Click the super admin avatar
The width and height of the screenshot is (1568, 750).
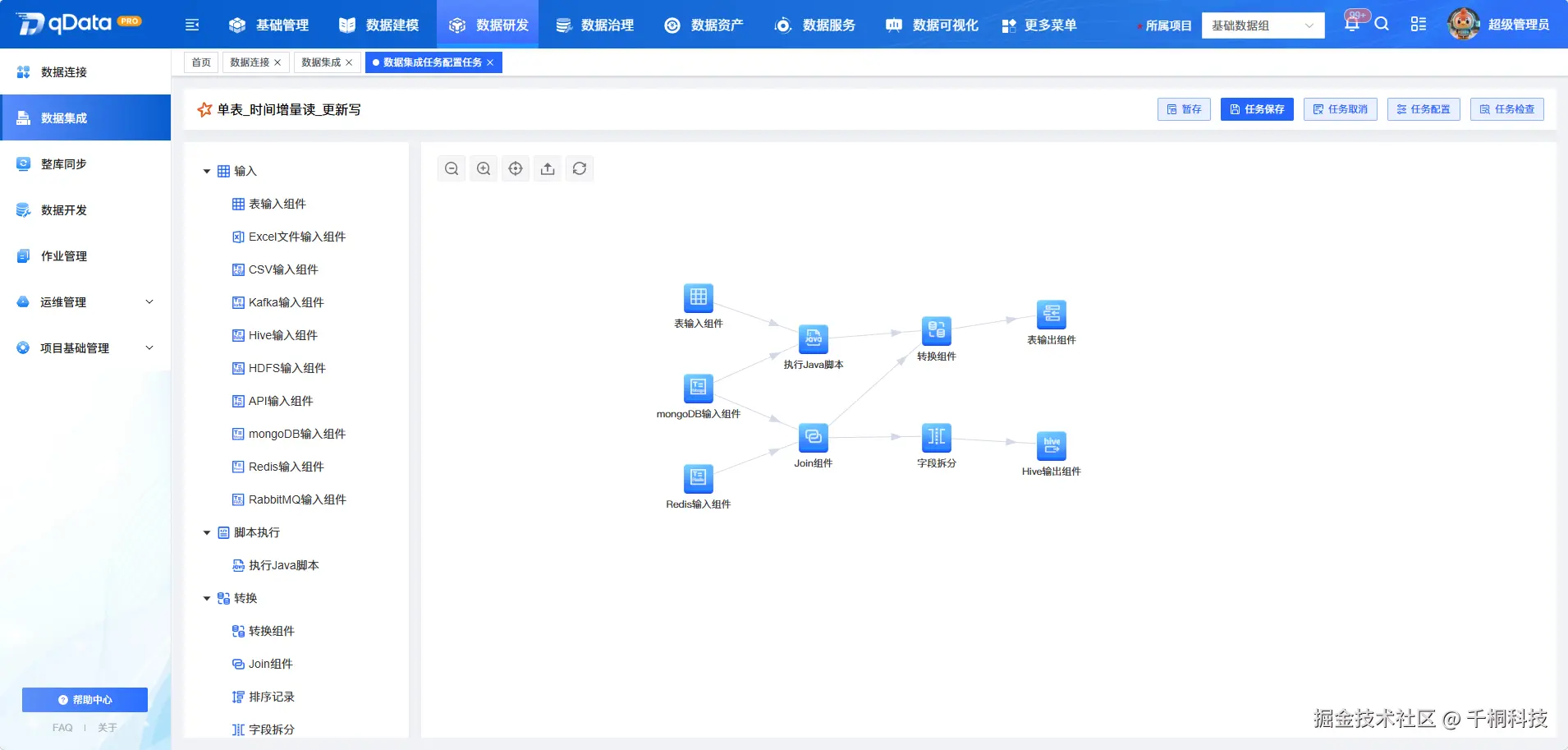(1464, 24)
